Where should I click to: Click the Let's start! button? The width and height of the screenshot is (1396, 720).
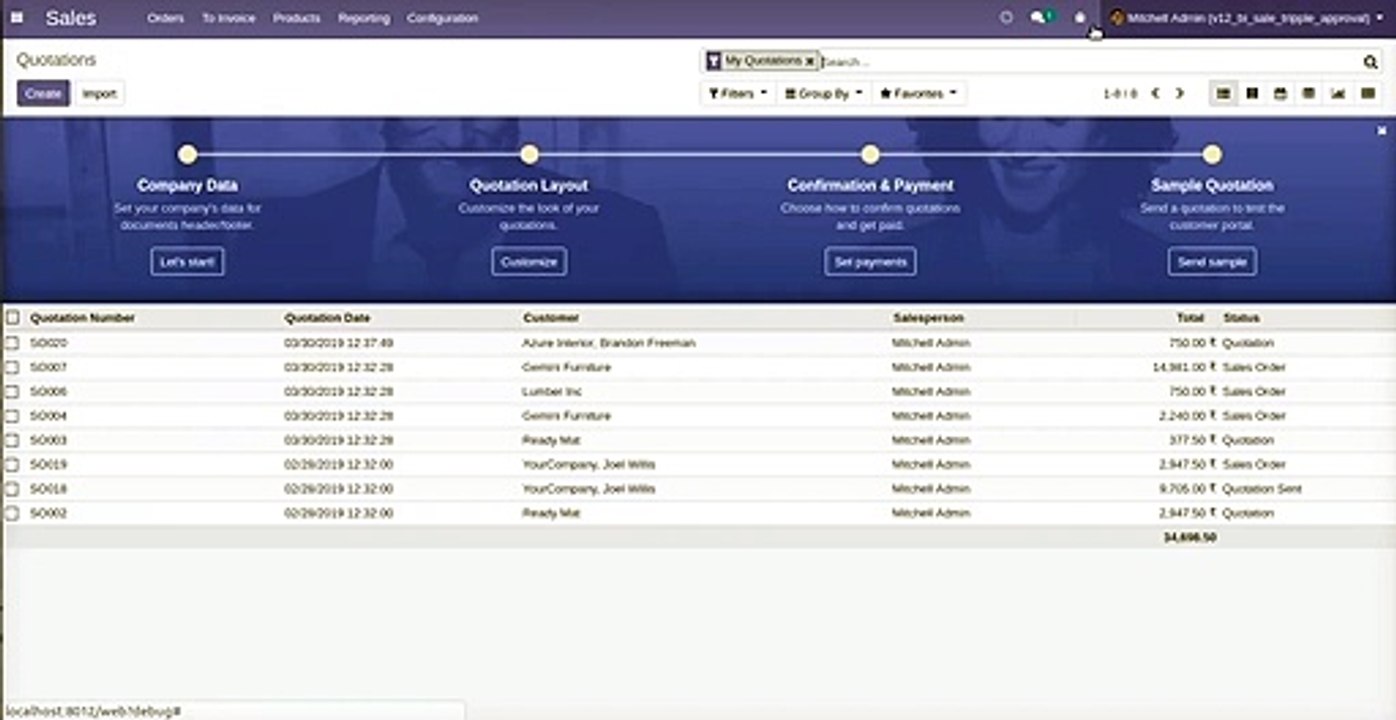click(188, 262)
